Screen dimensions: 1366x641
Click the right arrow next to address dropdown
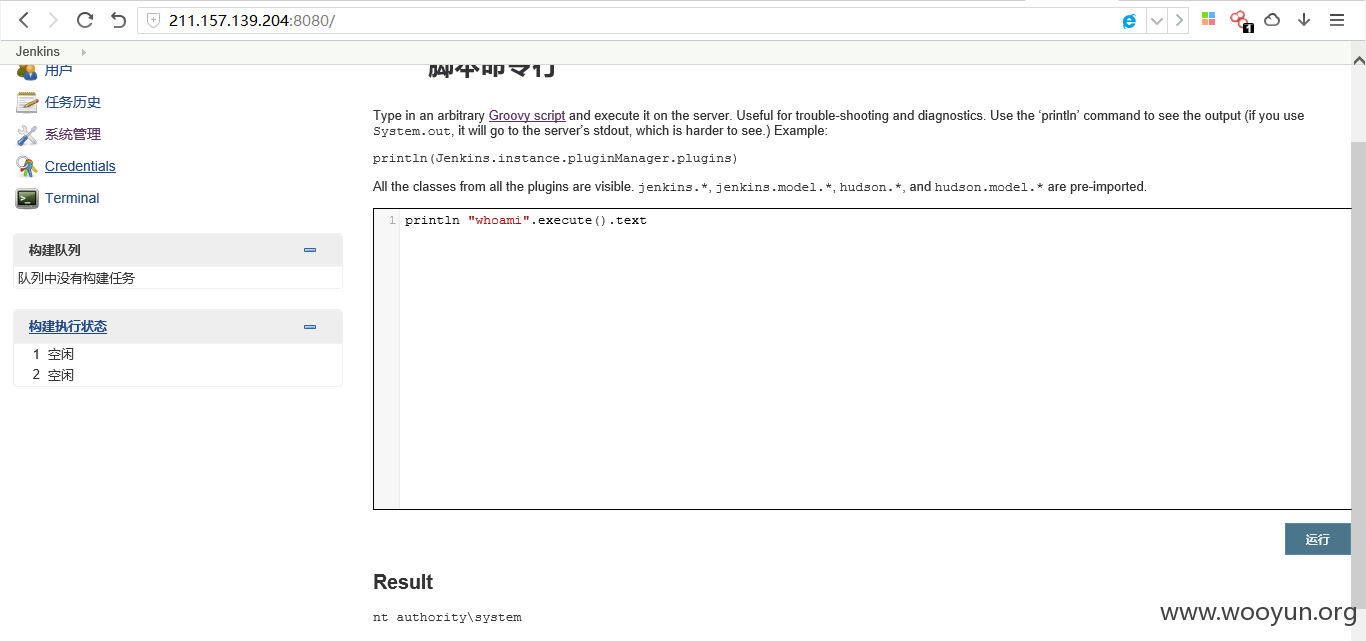(1178, 20)
